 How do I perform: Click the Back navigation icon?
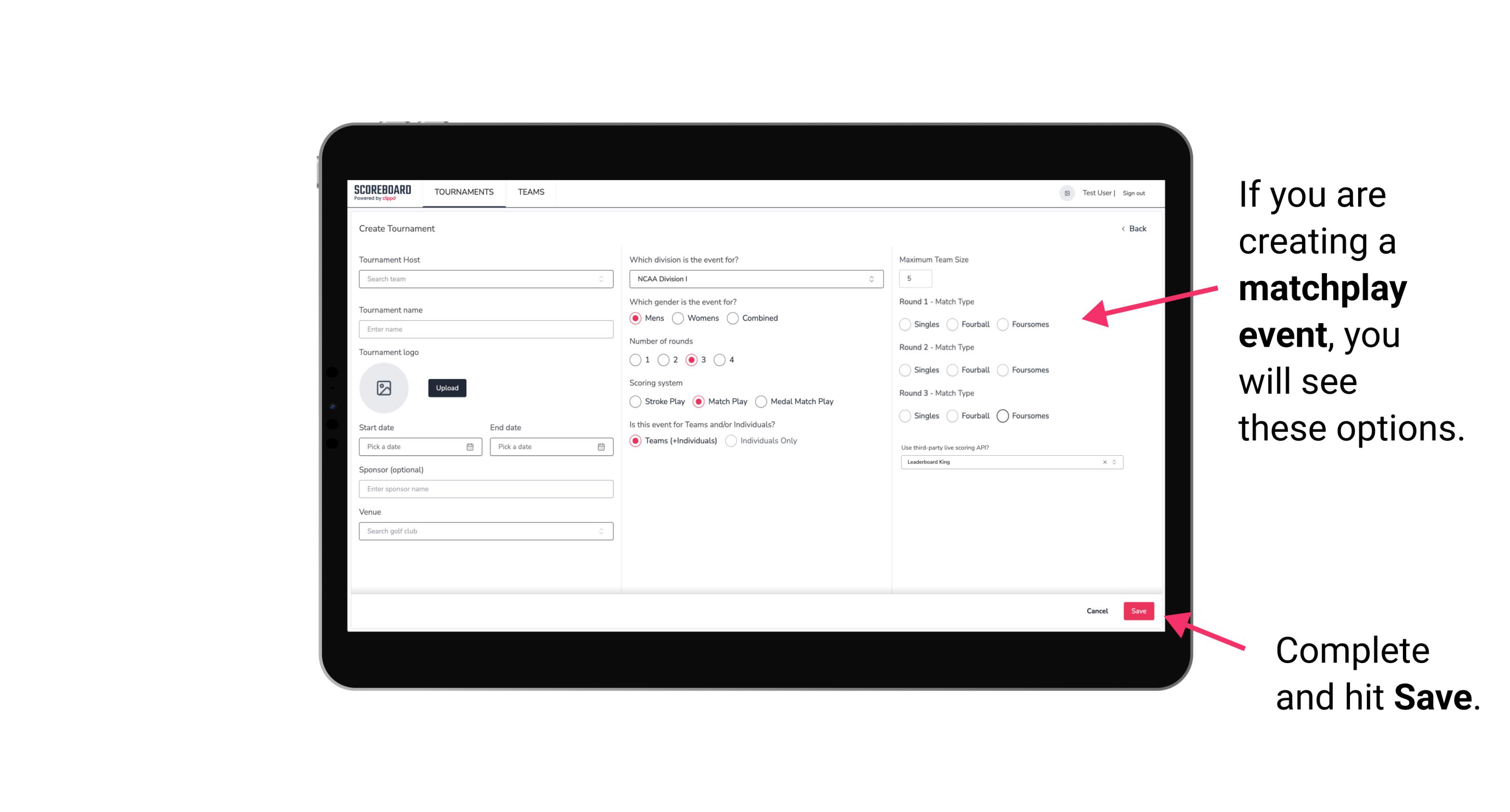click(1123, 229)
